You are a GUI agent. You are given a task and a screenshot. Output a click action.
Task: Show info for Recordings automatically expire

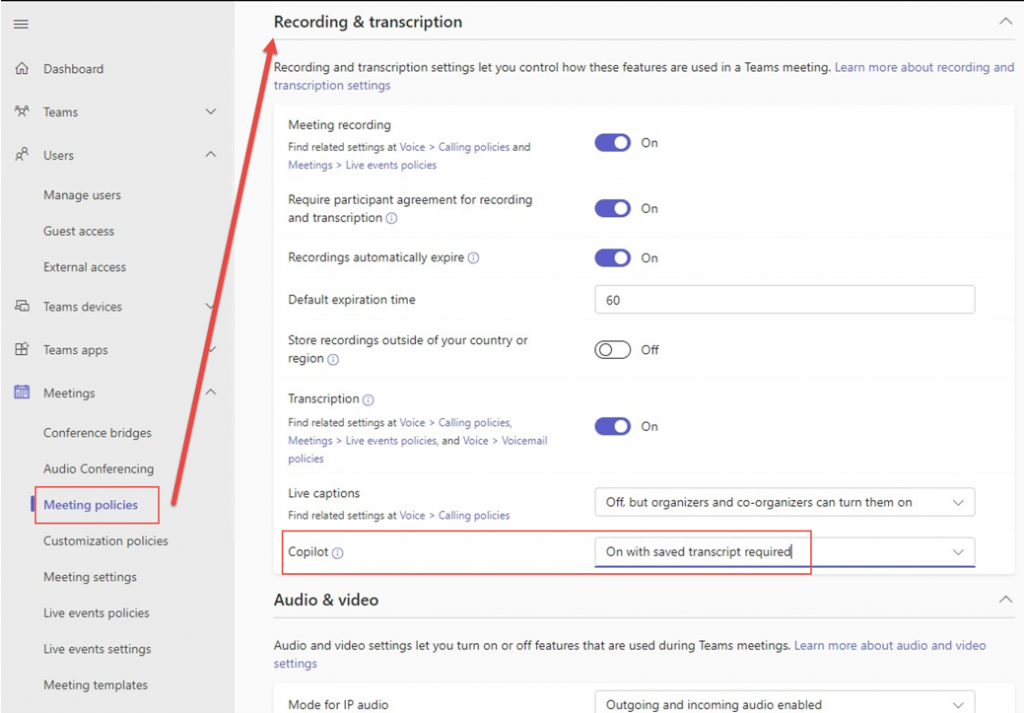click(473, 258)
